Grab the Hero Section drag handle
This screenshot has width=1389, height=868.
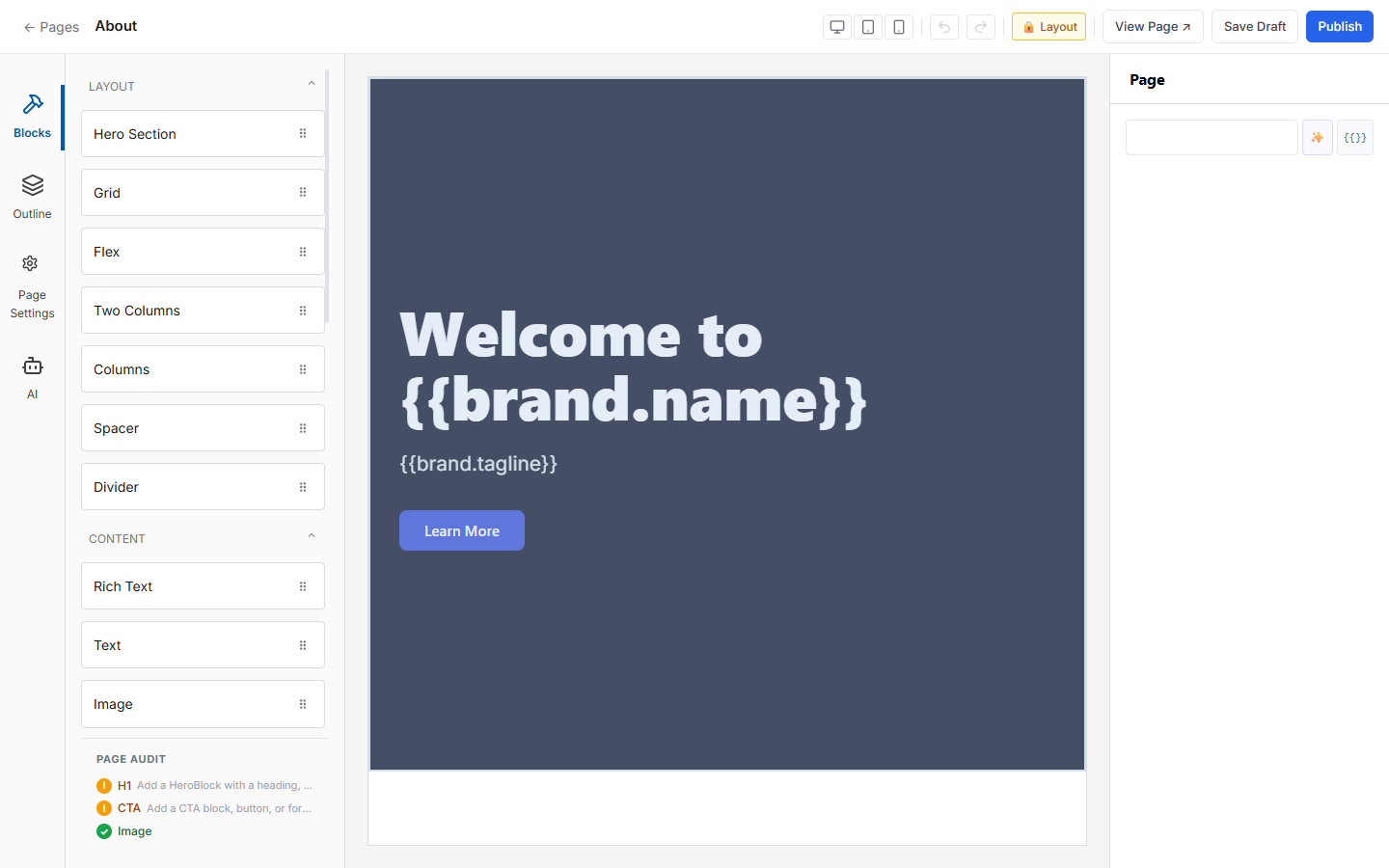303,134
